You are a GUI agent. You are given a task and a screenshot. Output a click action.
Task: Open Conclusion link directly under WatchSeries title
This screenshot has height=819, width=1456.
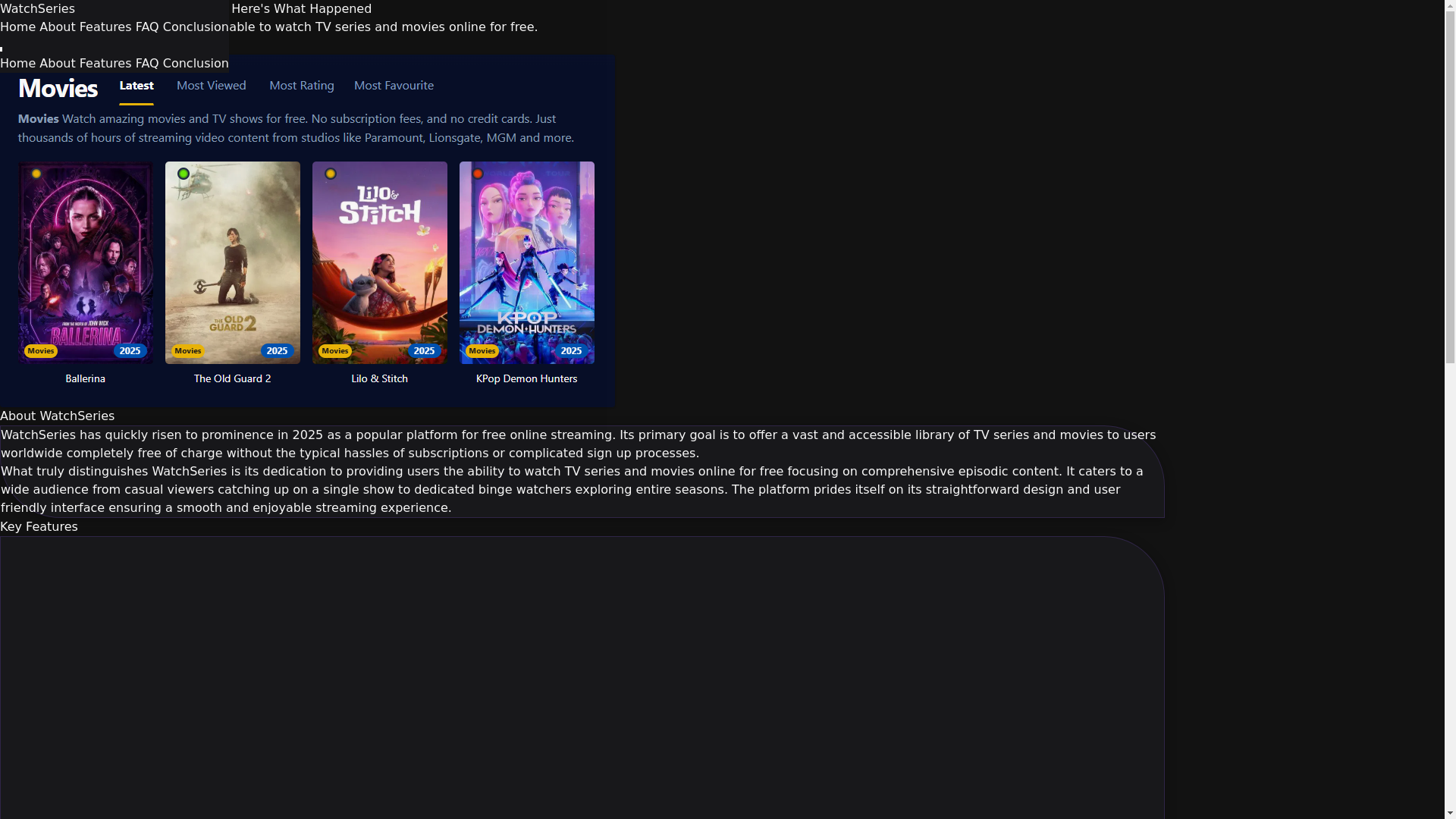tap(196, 27)
